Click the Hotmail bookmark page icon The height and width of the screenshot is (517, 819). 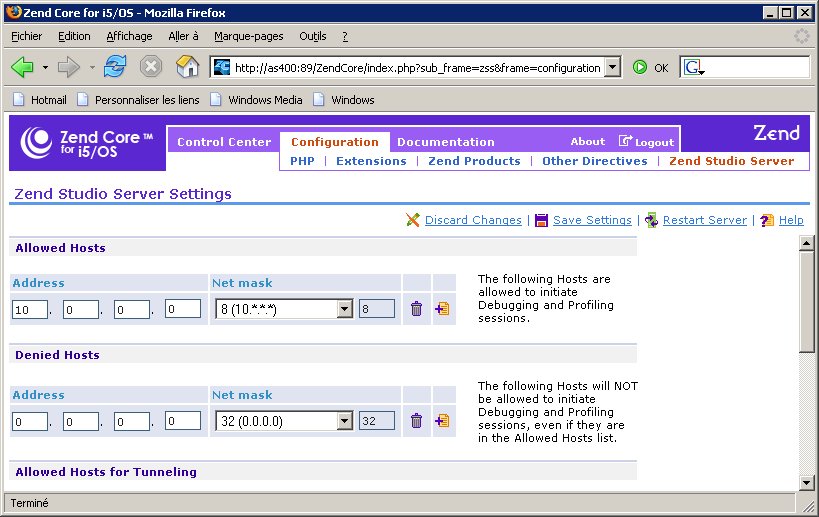(x=19, y=99)
